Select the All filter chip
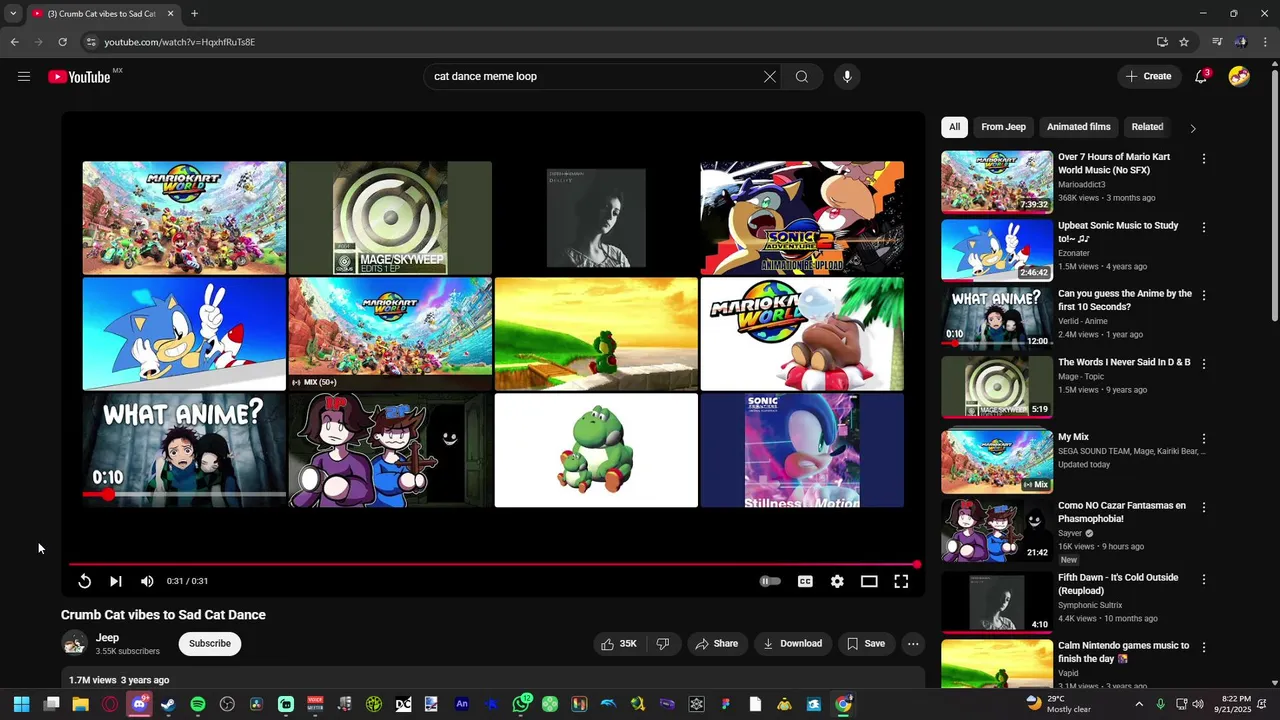The width and height of the screenshot is (1280, 720). click(x=954, y=127)
